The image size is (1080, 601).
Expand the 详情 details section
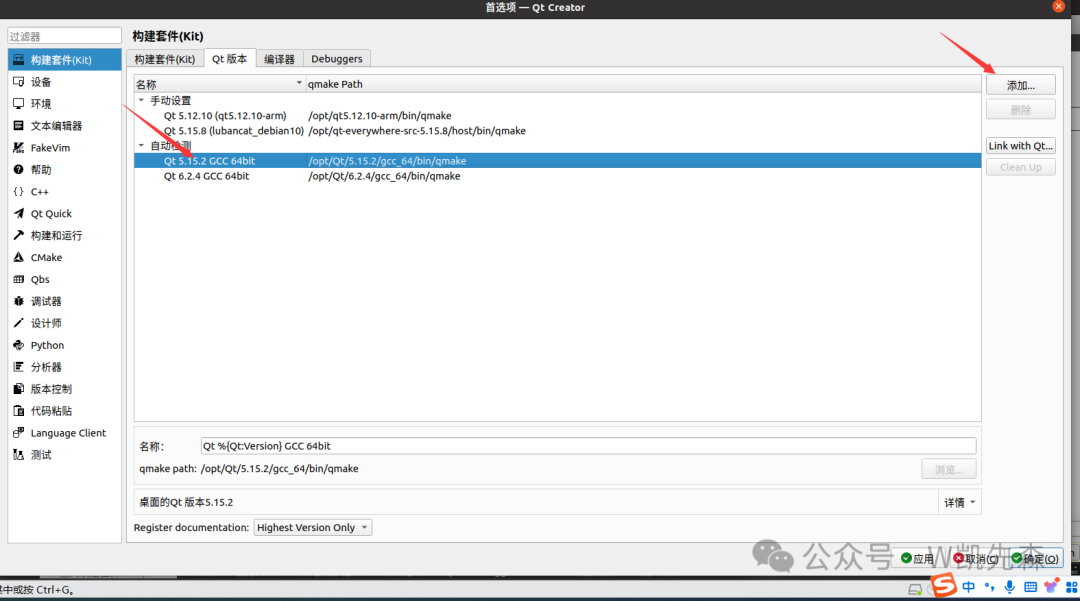(x=960, y=503)
